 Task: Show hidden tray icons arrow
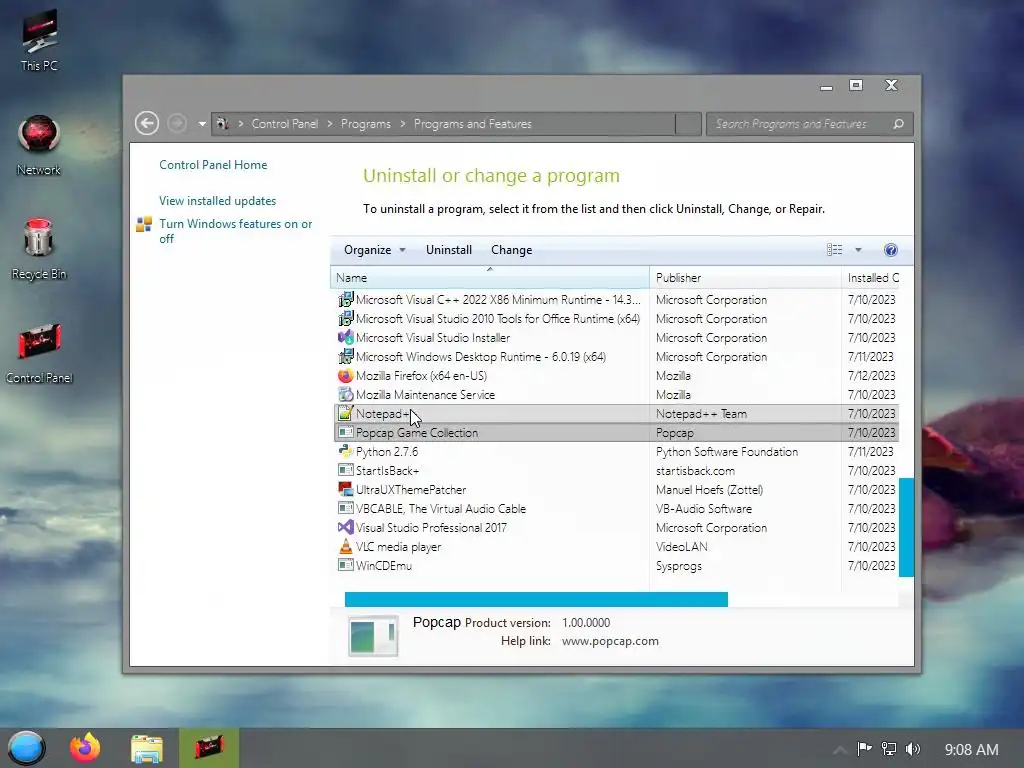click(840, 750)
